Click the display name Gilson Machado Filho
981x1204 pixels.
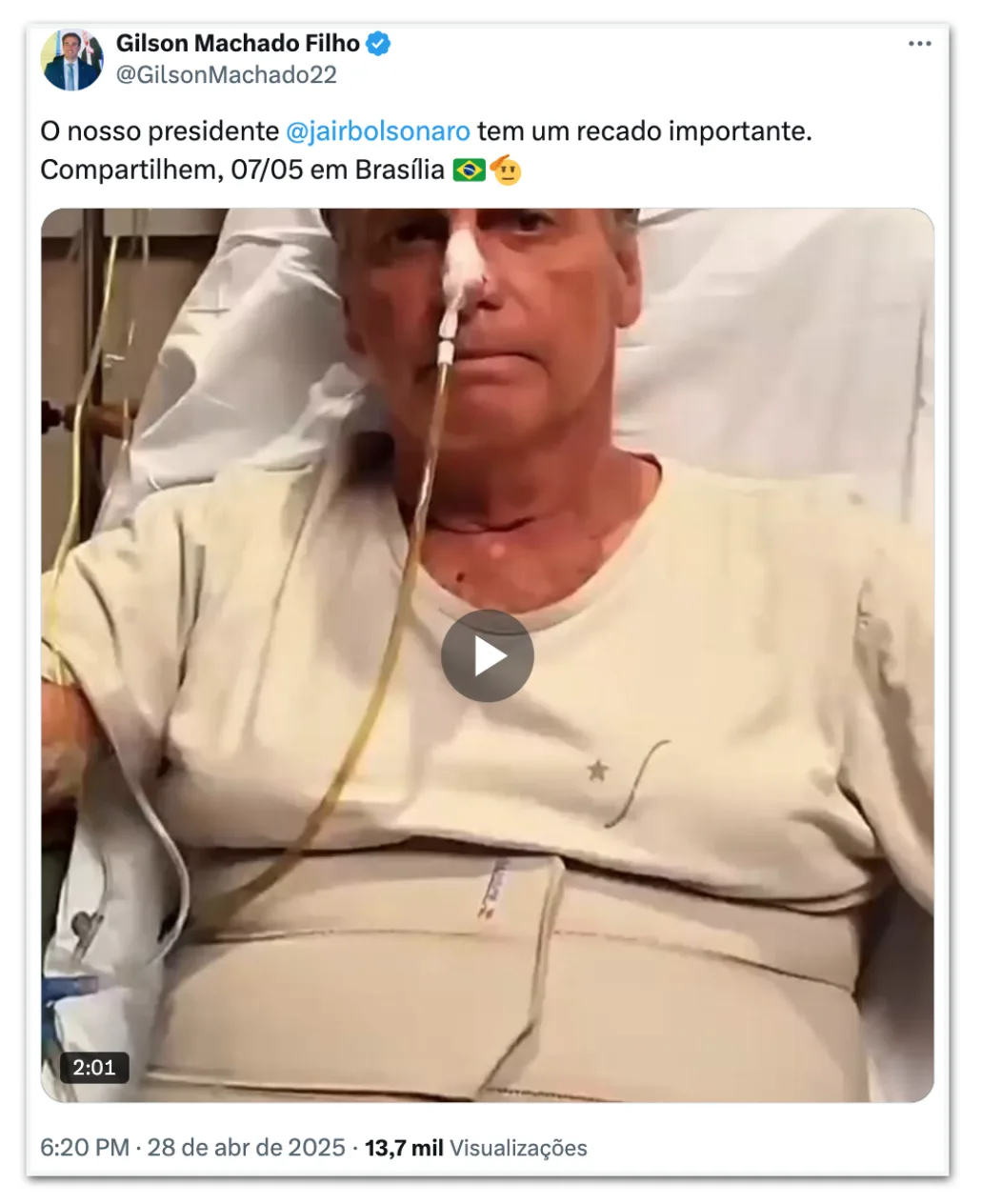pyautogui.click(x=238, y=44)
